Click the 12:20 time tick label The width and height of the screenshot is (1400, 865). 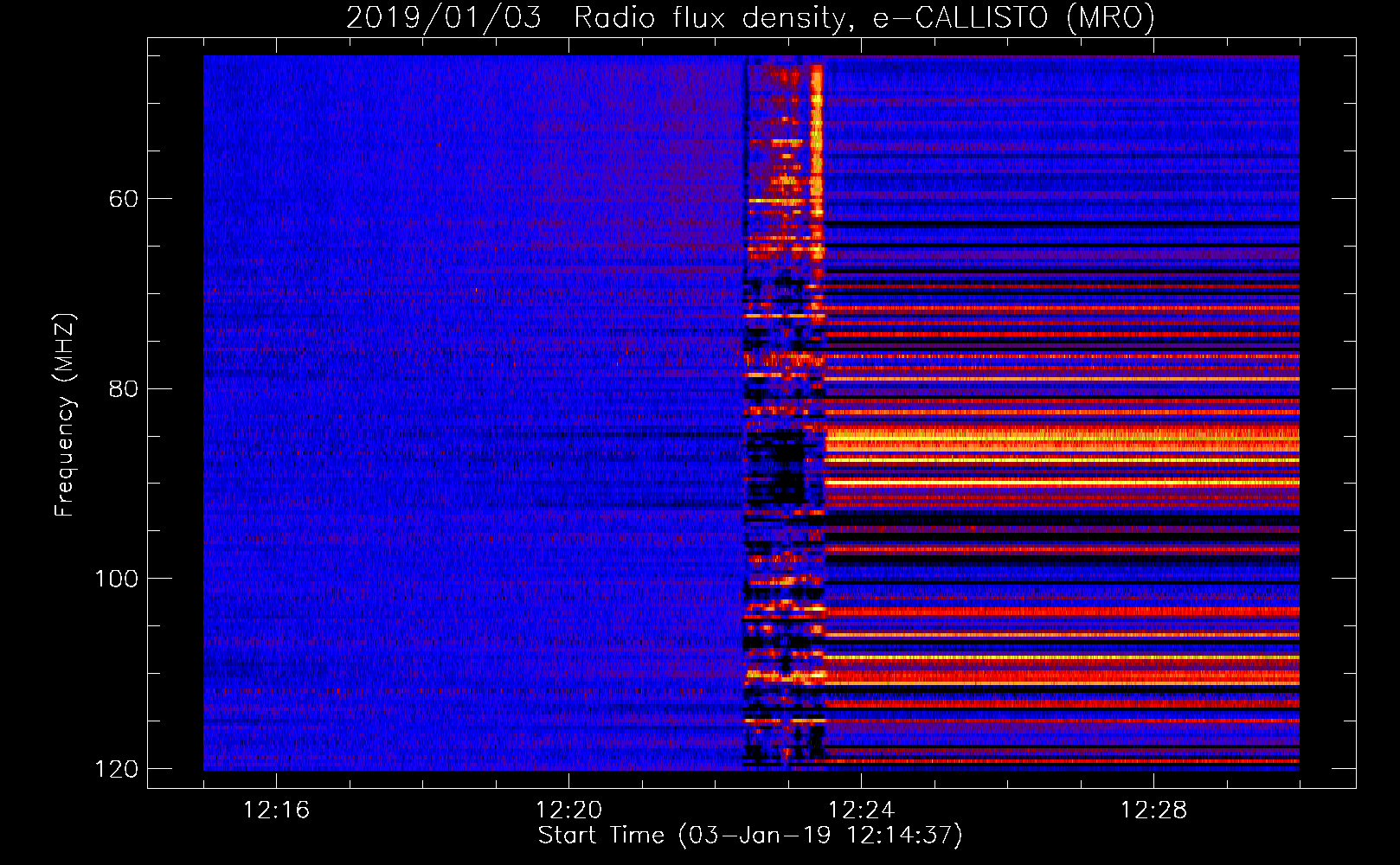(568, 811)
